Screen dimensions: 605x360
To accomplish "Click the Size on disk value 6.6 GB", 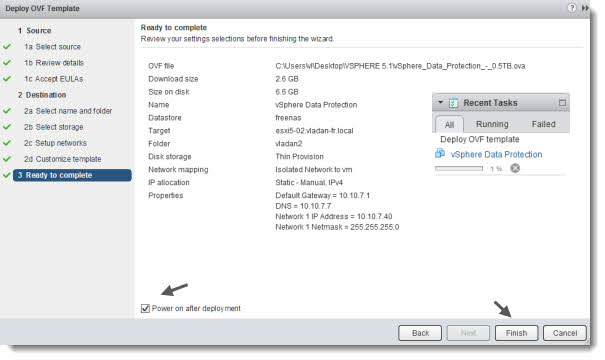I will pos(287,92).
